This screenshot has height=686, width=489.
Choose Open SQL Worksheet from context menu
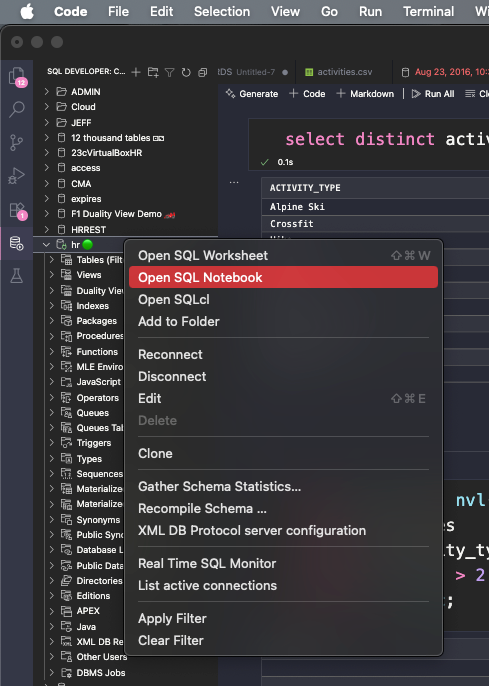(283, 256)
